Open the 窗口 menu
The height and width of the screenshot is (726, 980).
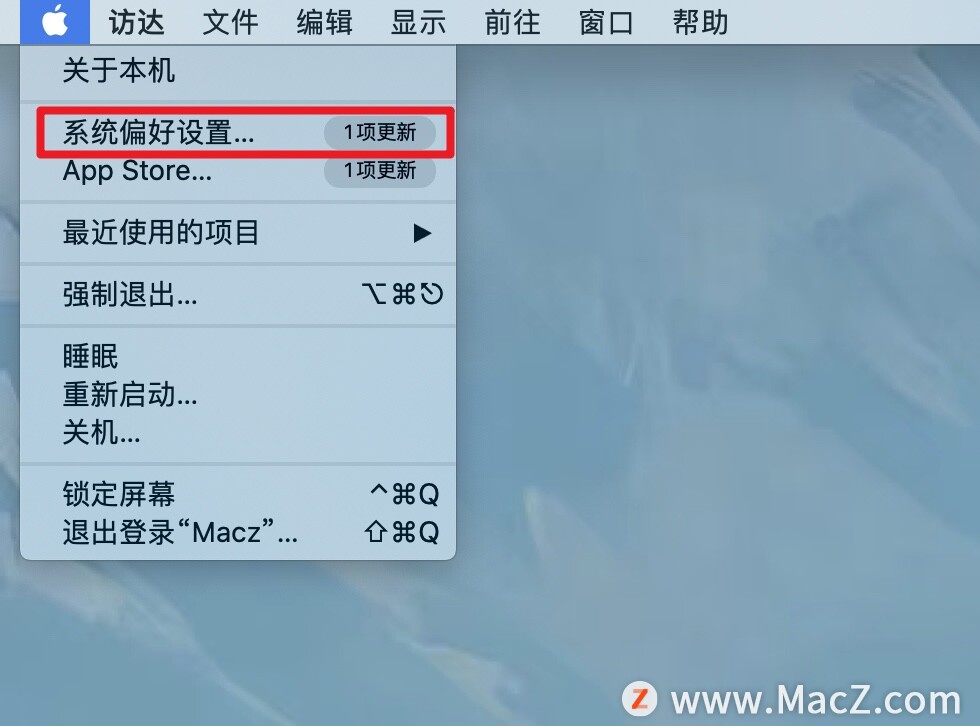click(606, 22)
